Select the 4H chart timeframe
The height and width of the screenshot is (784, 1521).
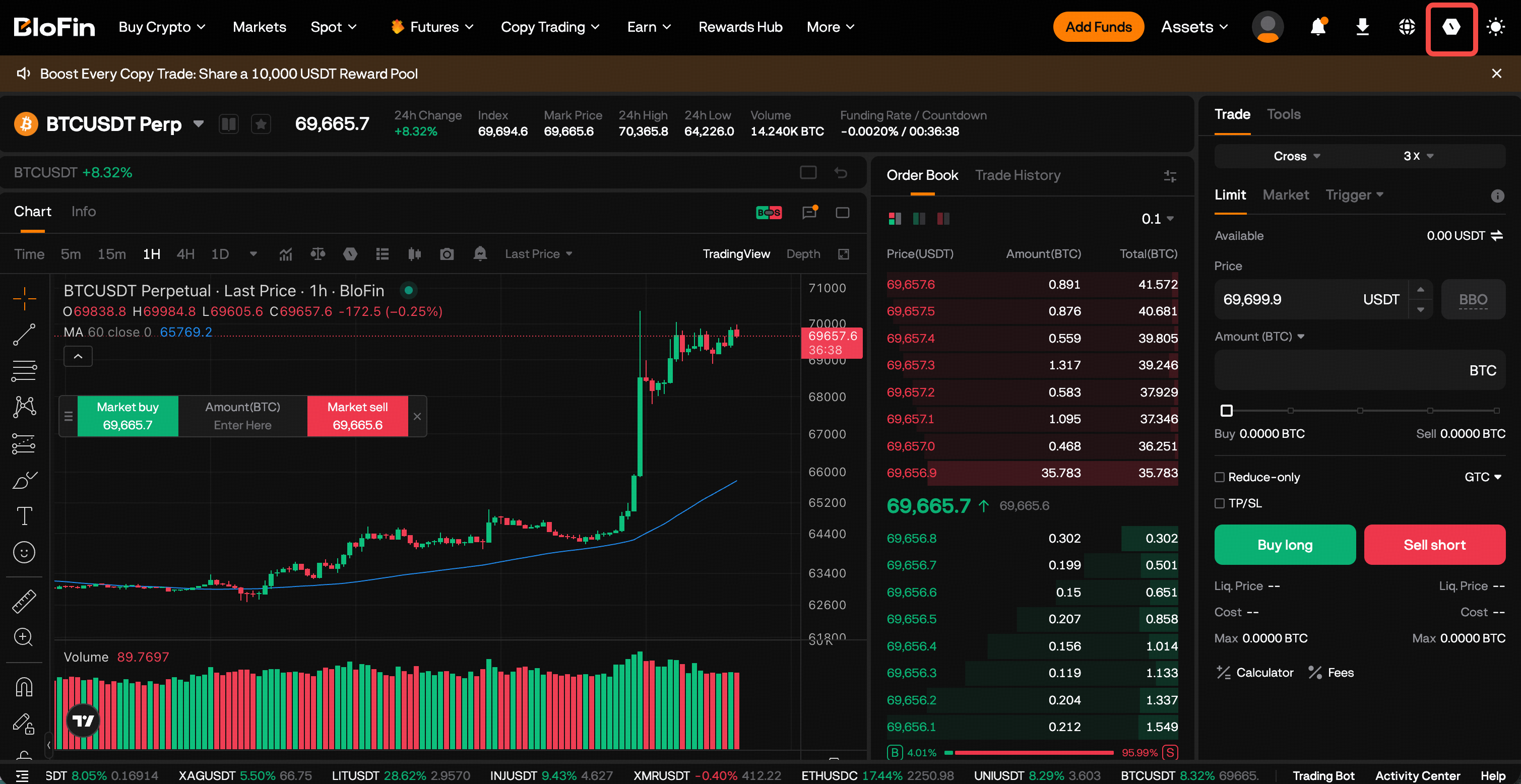pyautogui.click(x=185, y=254)
